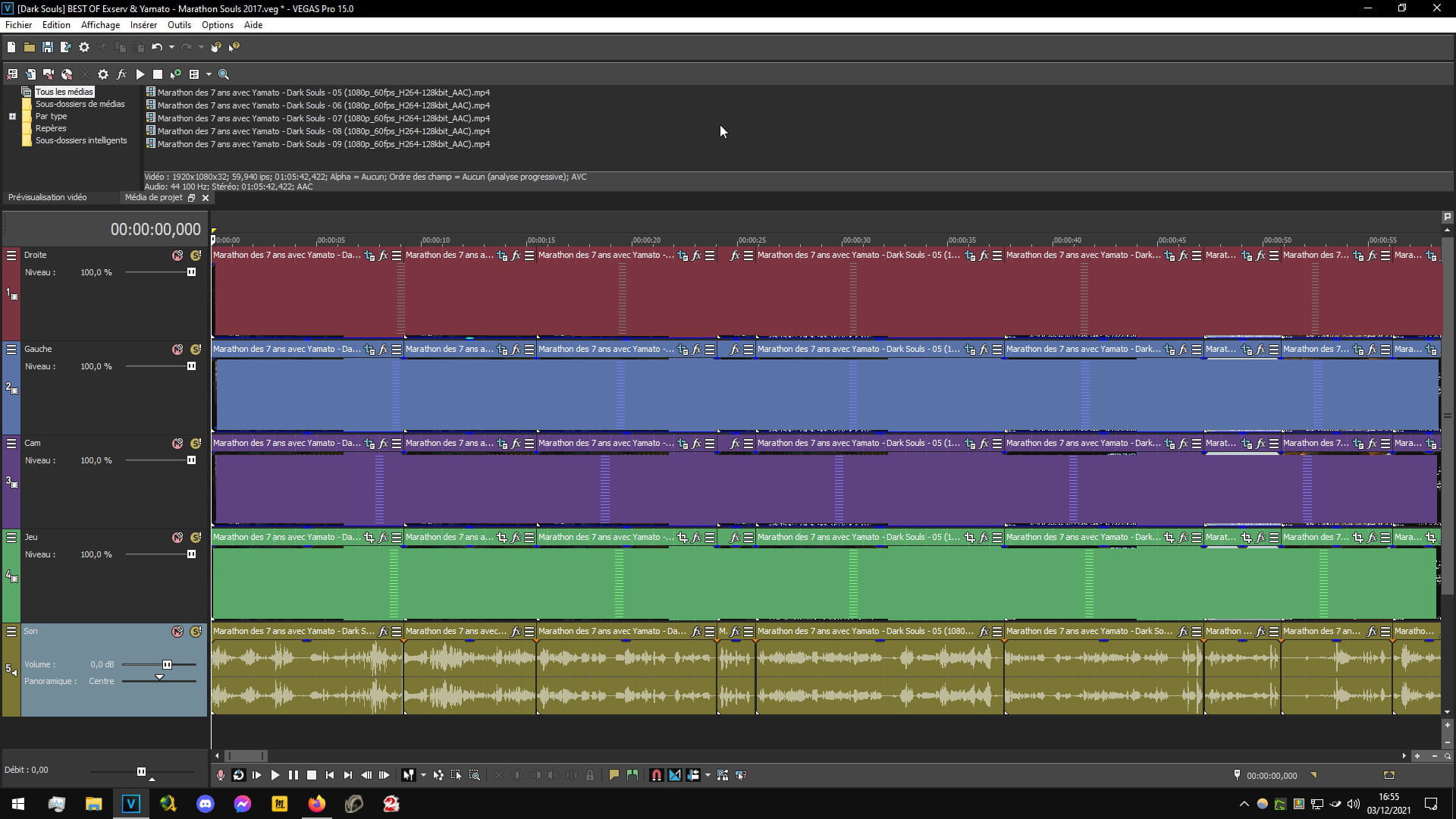
Task: Open media properties gear in Project Media toolbar
Action: pyautogui.click(x=103, y=74)
